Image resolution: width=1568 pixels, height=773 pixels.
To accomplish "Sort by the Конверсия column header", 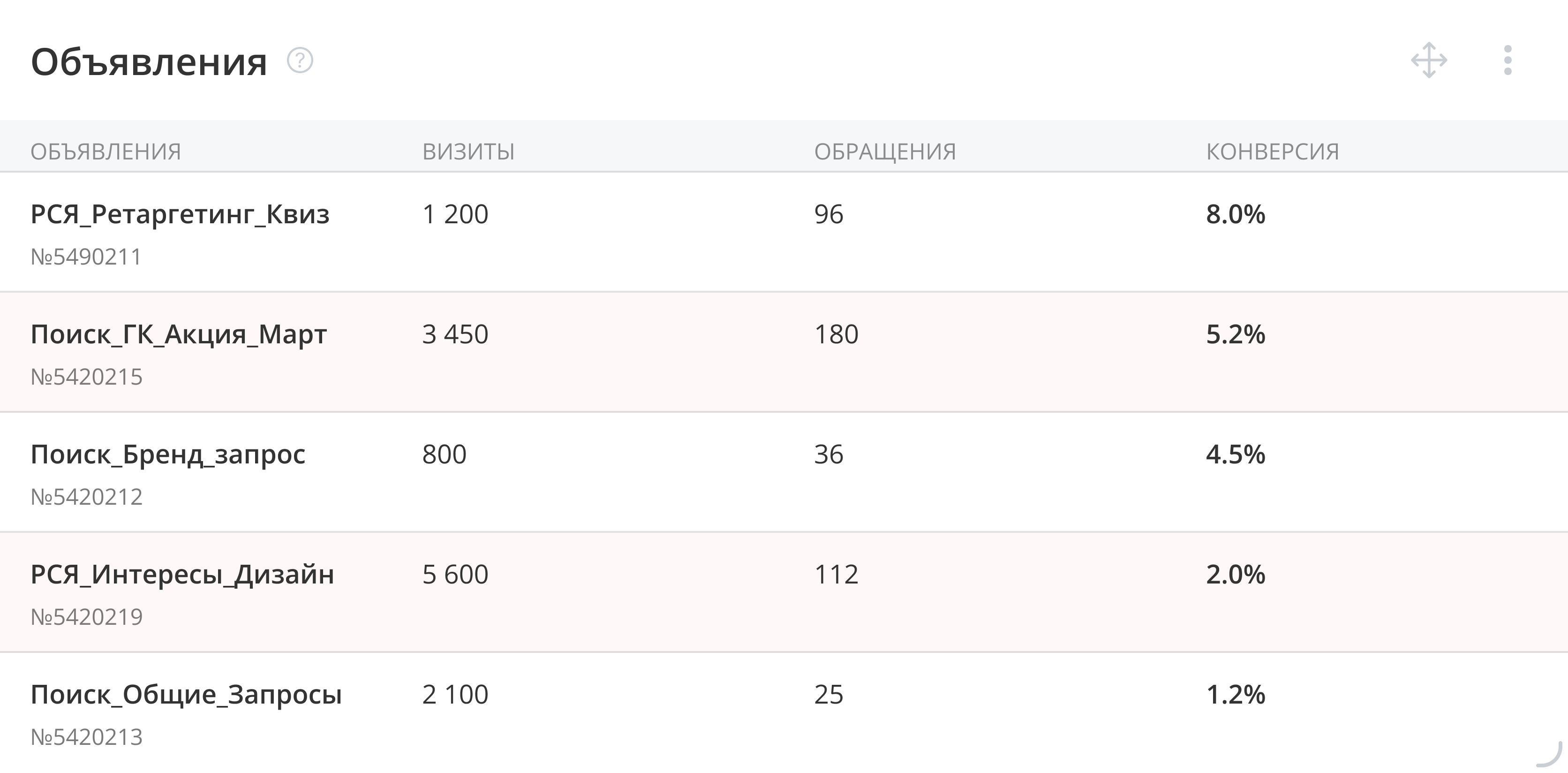I will pos(1272,151).
